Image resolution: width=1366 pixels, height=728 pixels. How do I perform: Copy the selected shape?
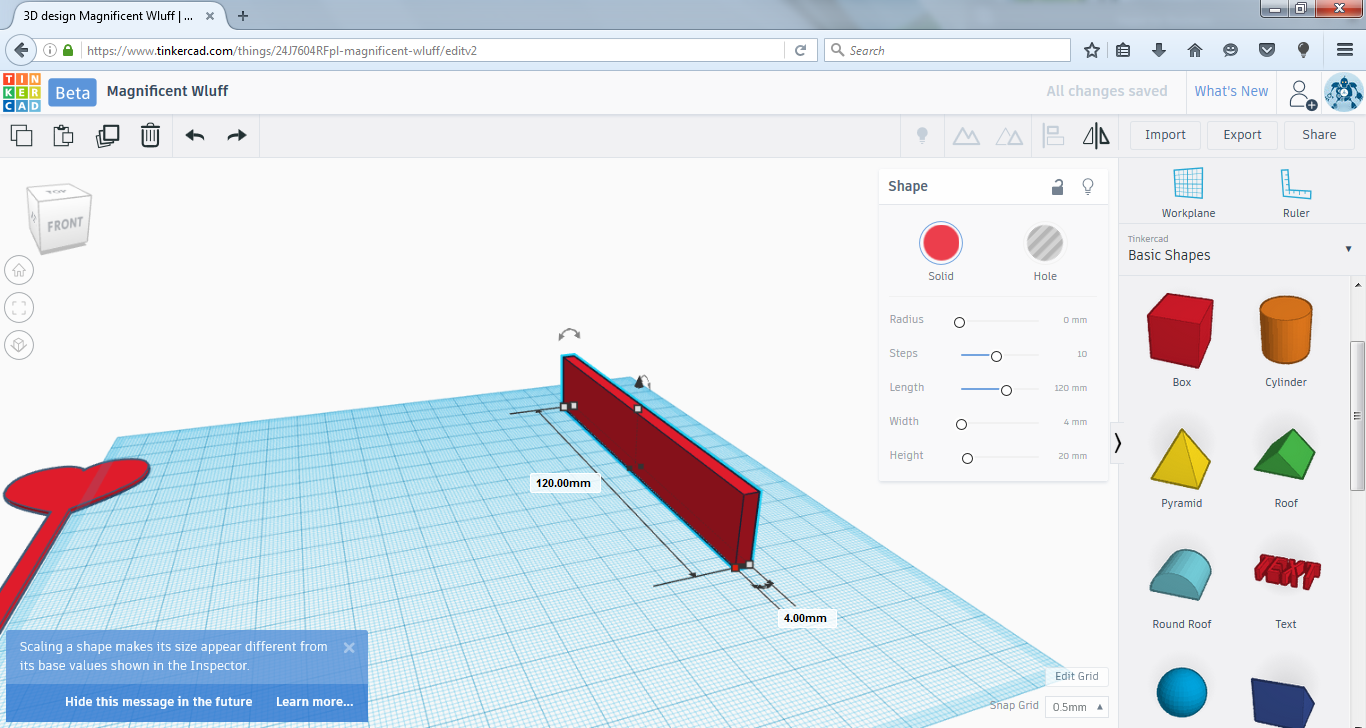[x=21, y=135]
